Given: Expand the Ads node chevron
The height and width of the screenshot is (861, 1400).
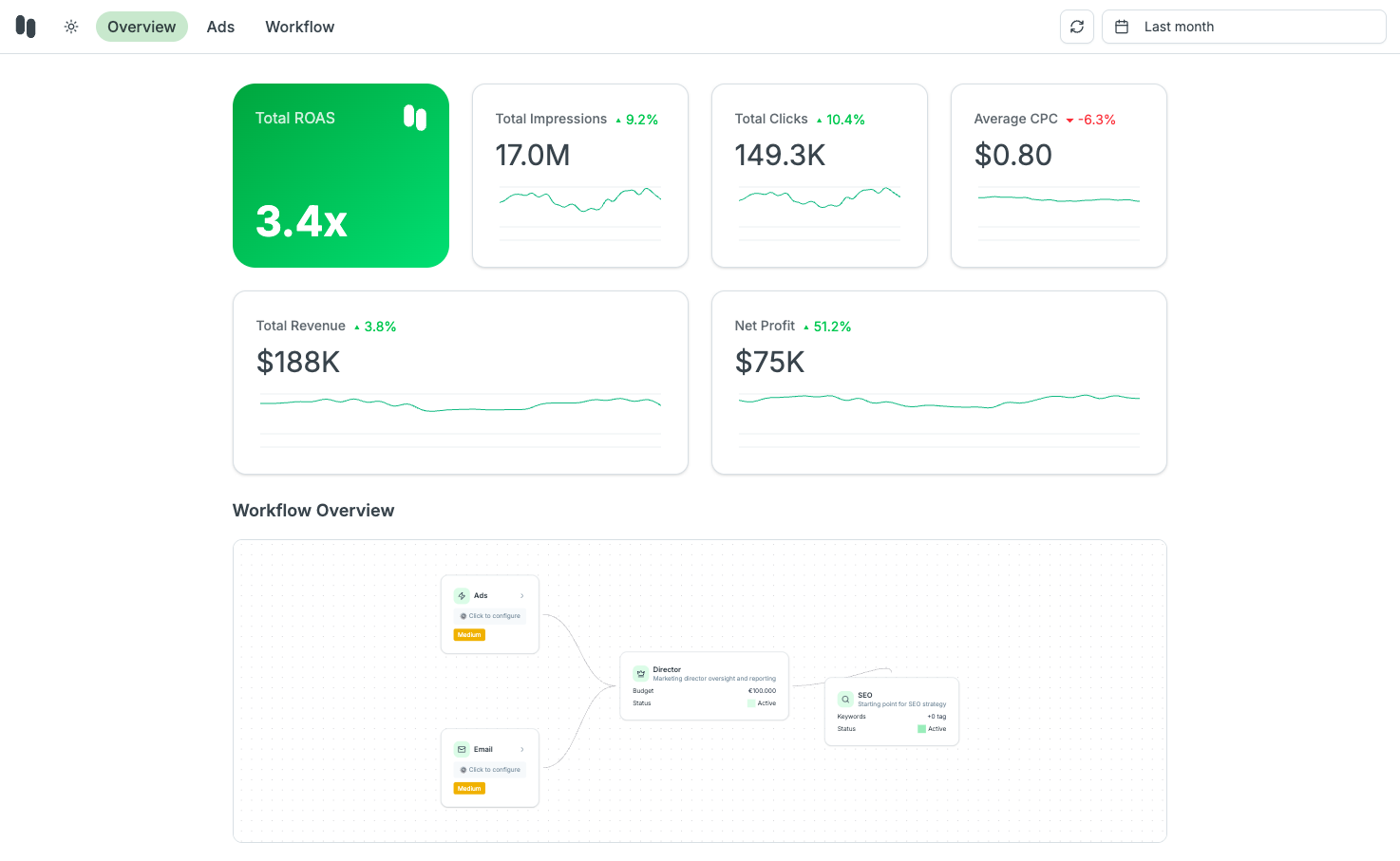Looking at the screenshot, I should (522, 596).
